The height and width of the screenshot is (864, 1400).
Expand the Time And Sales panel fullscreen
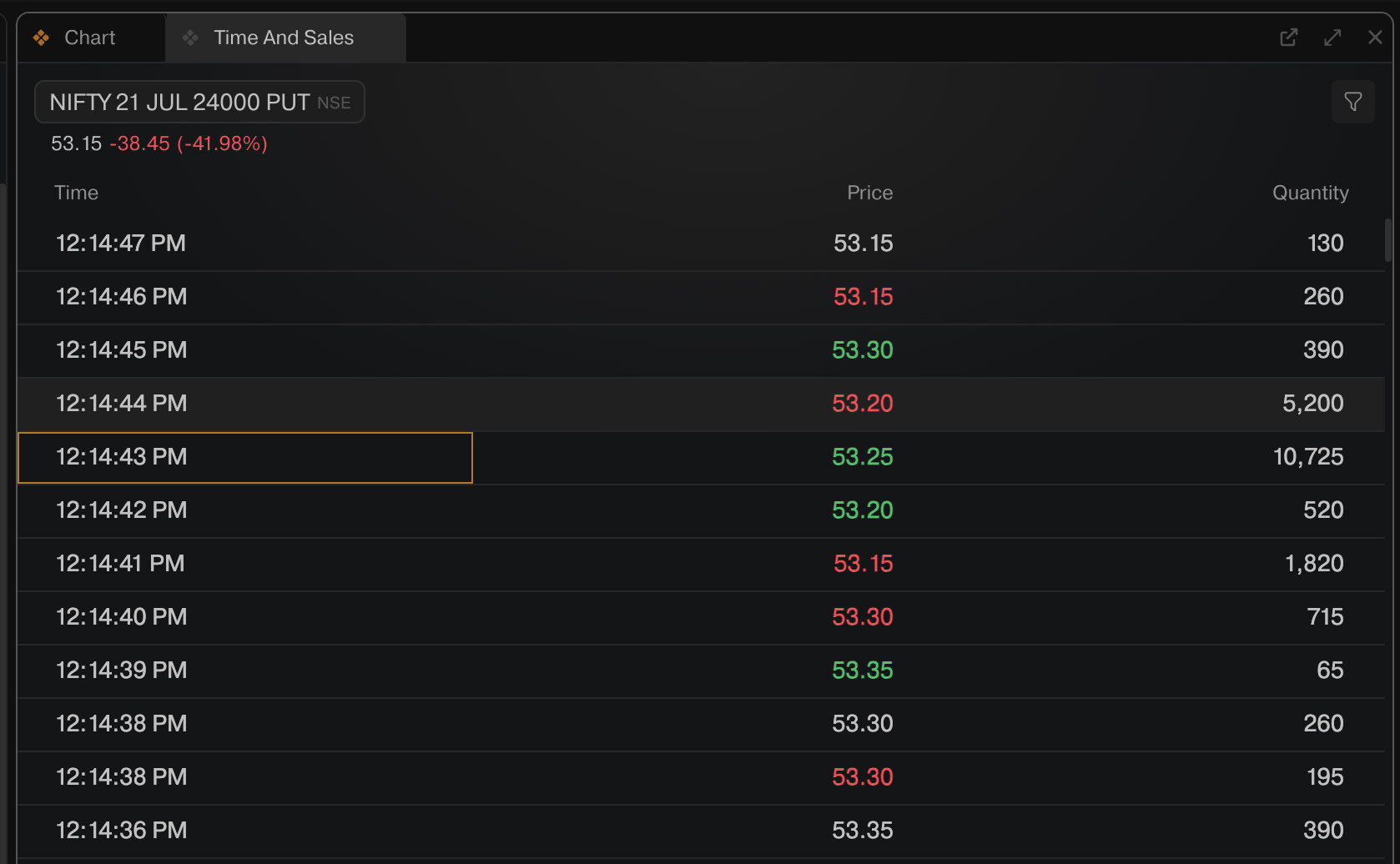click(1332, 38)
